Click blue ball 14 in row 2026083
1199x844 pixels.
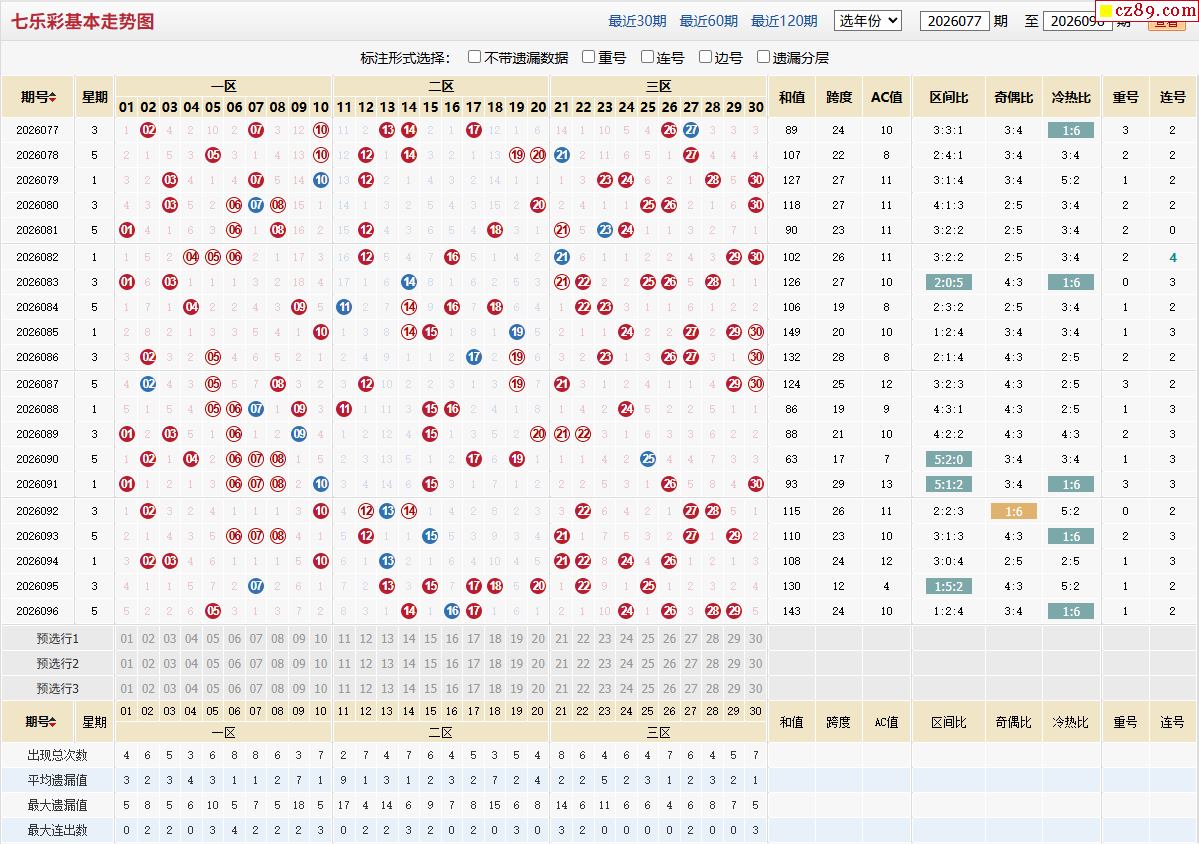click(x=409, y=282)
